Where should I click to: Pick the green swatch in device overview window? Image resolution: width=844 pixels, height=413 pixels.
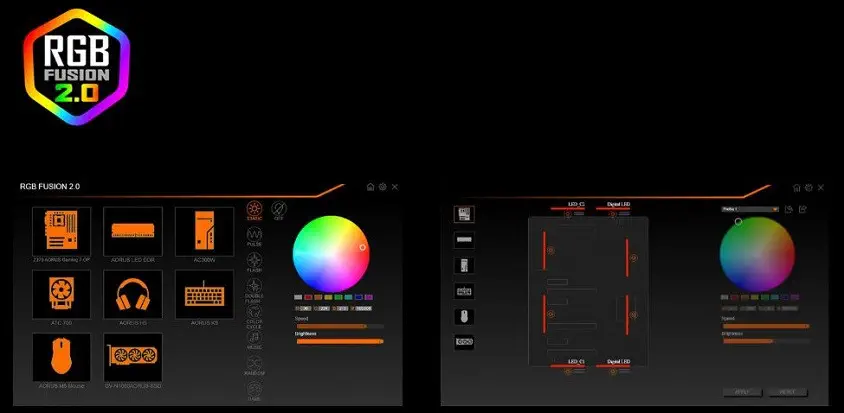pyautogui.click(x=339, y=297)
